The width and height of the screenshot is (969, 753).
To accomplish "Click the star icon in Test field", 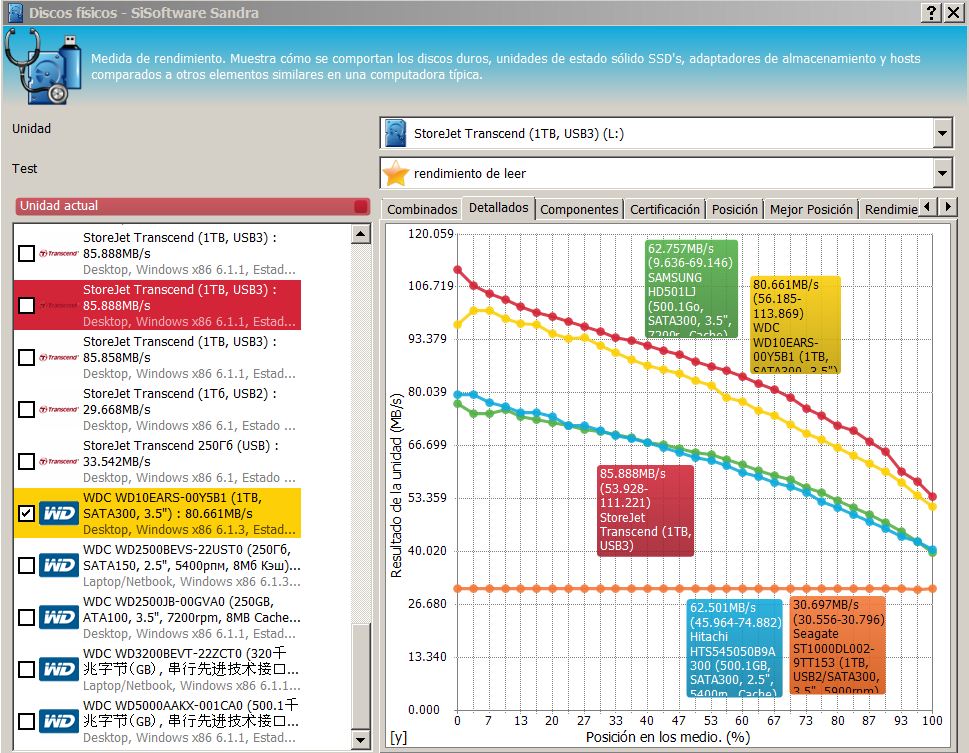I will click(x=397, y=173).
